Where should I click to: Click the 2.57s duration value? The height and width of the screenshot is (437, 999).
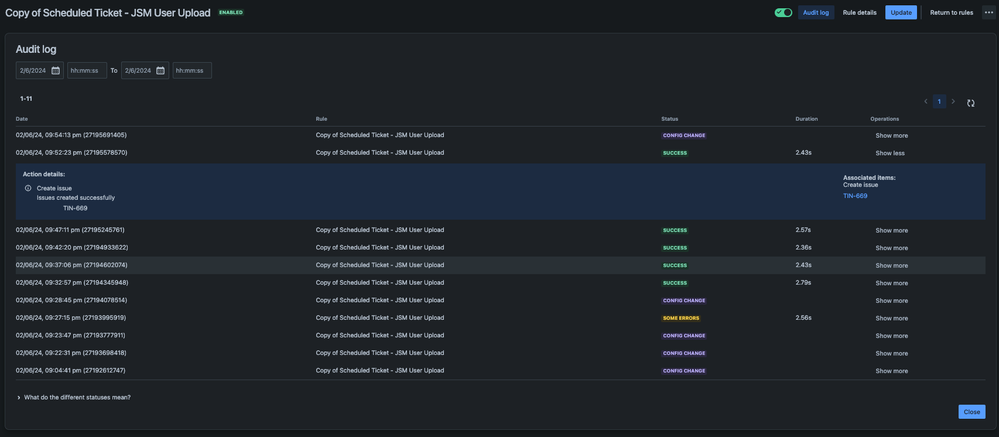[803, 230]
